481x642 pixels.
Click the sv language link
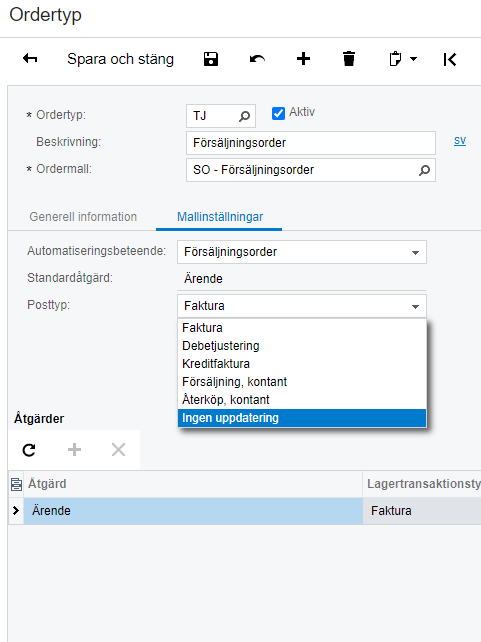click(460, 141)
